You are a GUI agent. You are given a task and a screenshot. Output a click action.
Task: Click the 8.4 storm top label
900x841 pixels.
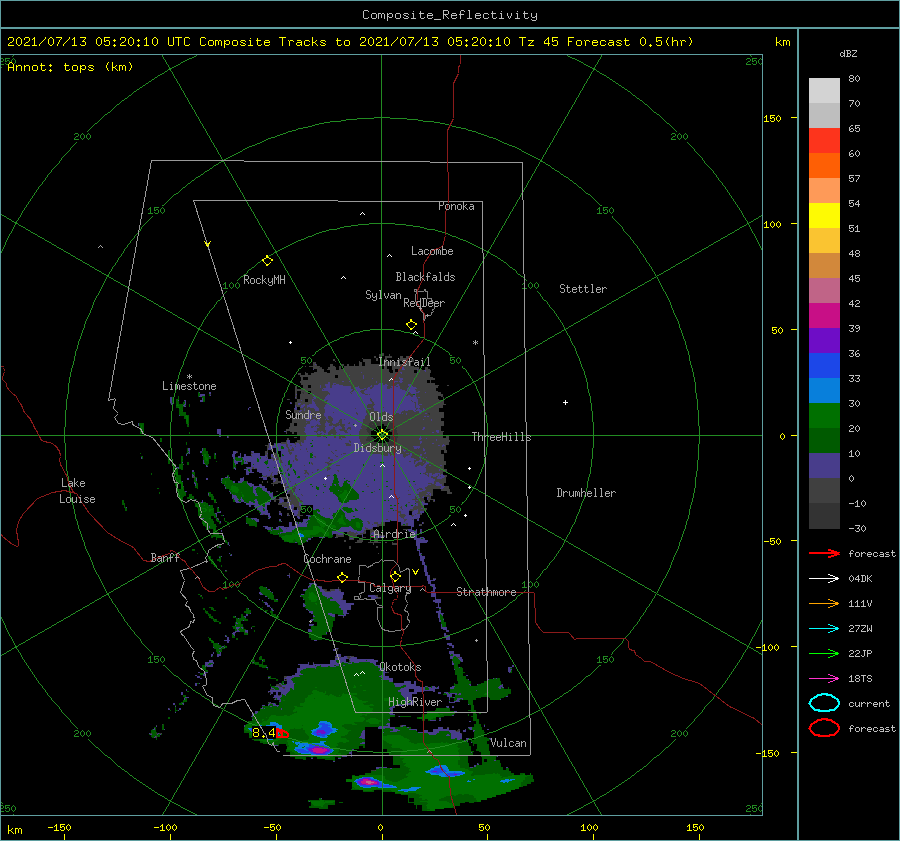click(x=263, y=733)
